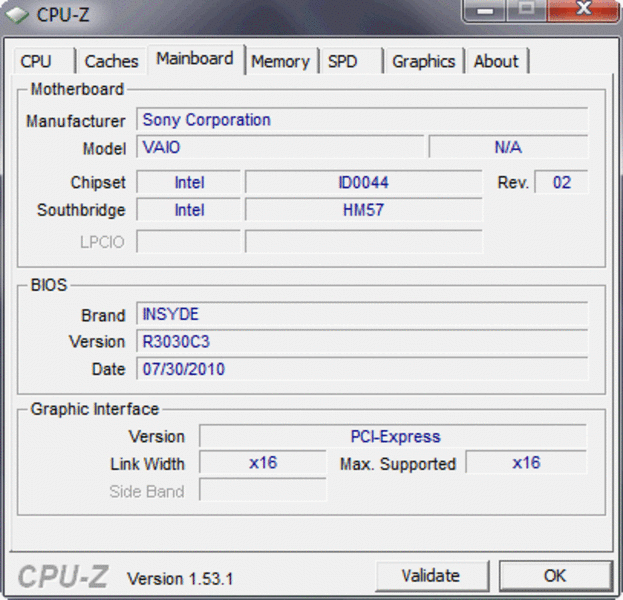Select the HM57 southbridge value
The height and width of the screenshot is (600, 623).
[364, 210]
